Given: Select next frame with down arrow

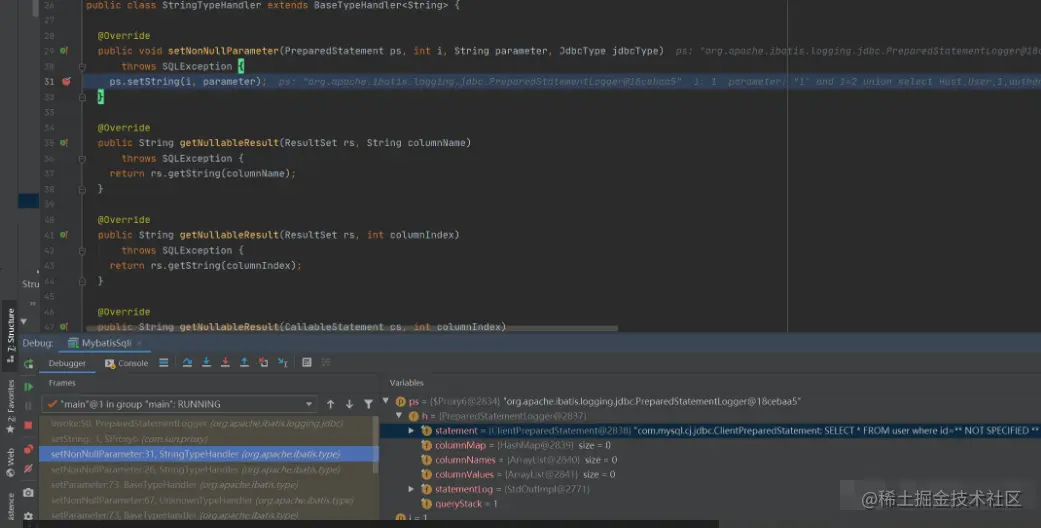Looking at the screenshot, I should click(349, 404).
